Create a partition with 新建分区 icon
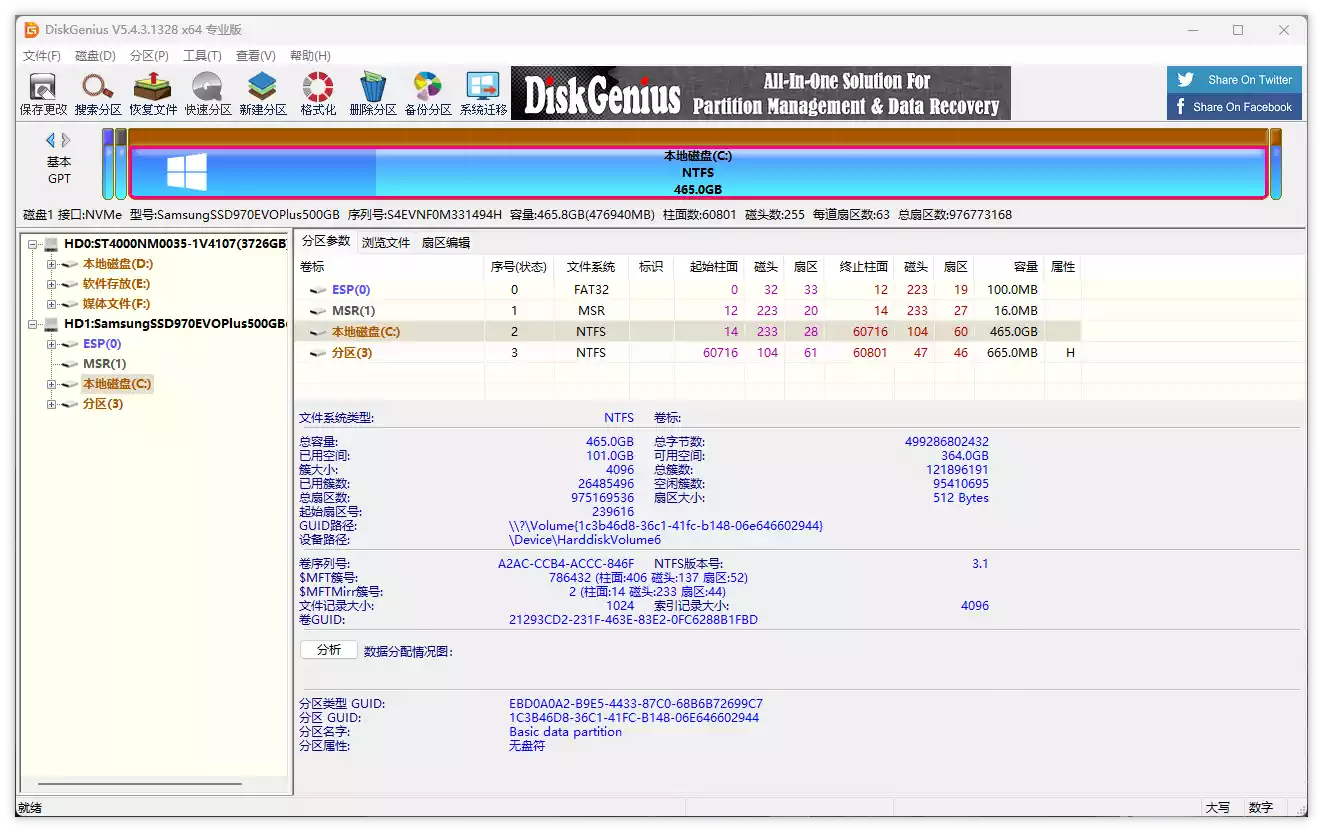Image resolution: width=1323 pixels, height=832 pixels. click(x=263, y=94)
